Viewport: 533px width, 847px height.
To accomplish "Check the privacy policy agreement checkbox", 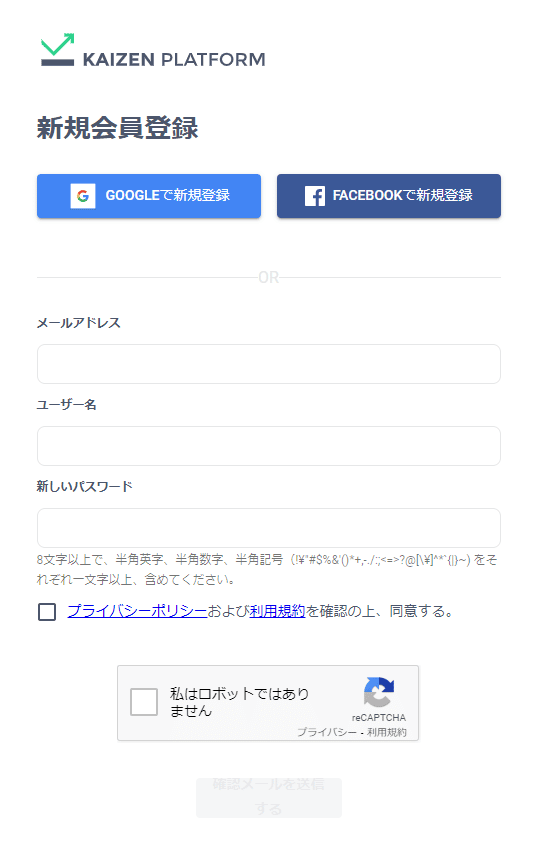I will 47,612.
